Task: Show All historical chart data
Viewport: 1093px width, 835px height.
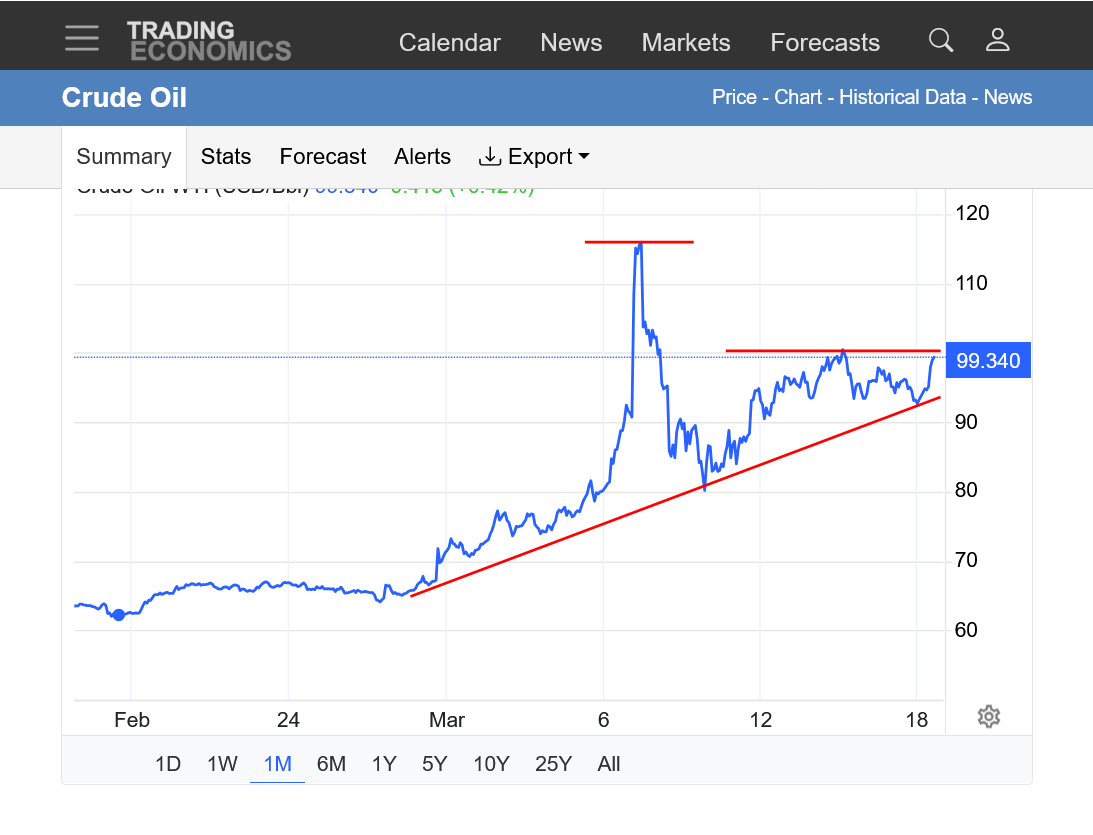Action: [608, 764]
